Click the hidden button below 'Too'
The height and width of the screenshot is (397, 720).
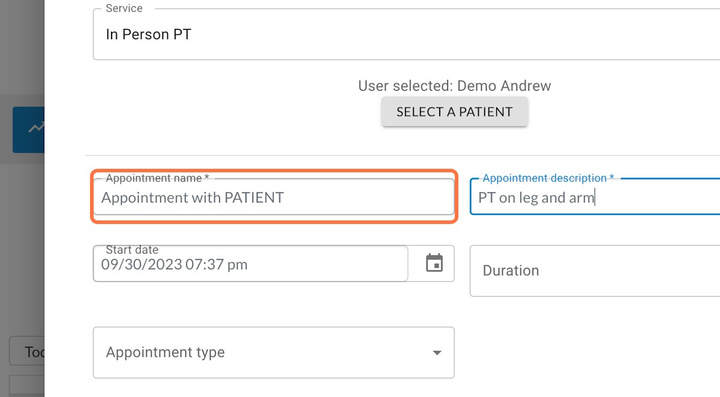coord(27,386)
